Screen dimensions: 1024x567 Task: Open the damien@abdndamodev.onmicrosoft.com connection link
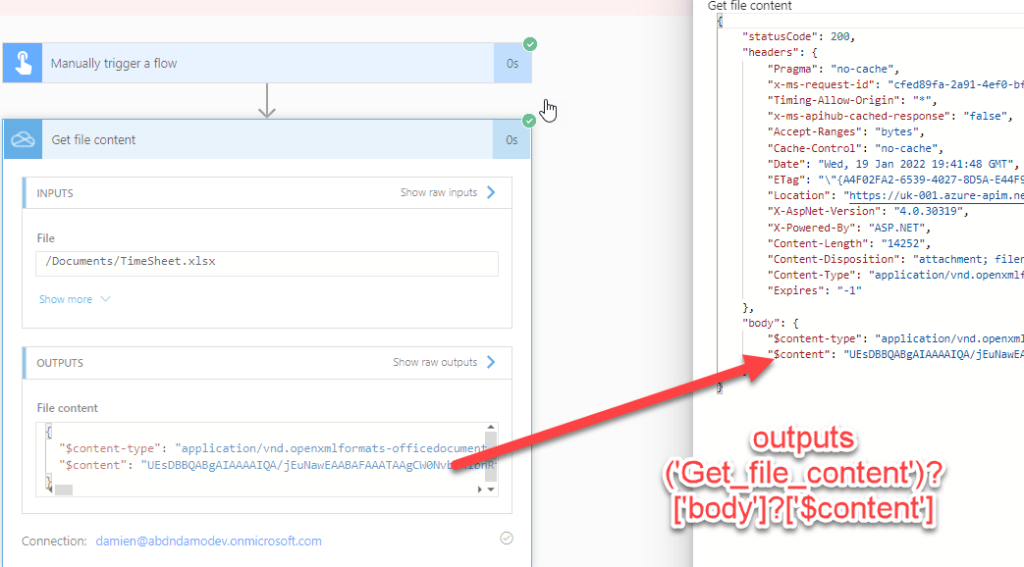pos(209,541)
